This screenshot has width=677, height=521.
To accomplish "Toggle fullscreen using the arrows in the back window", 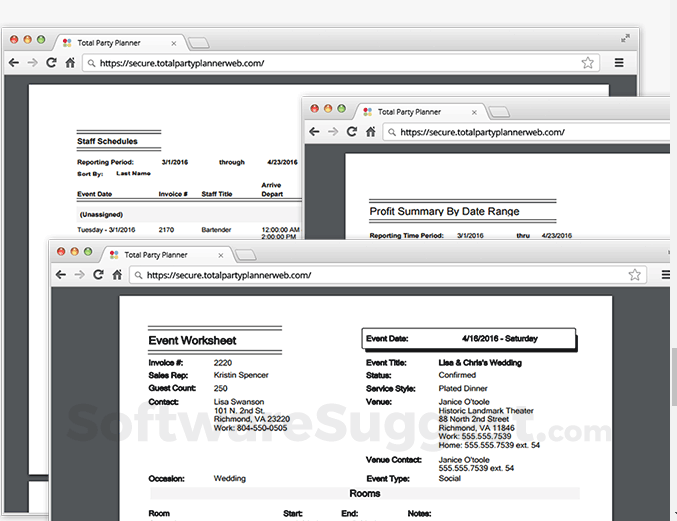I will (x=625, y=38).
